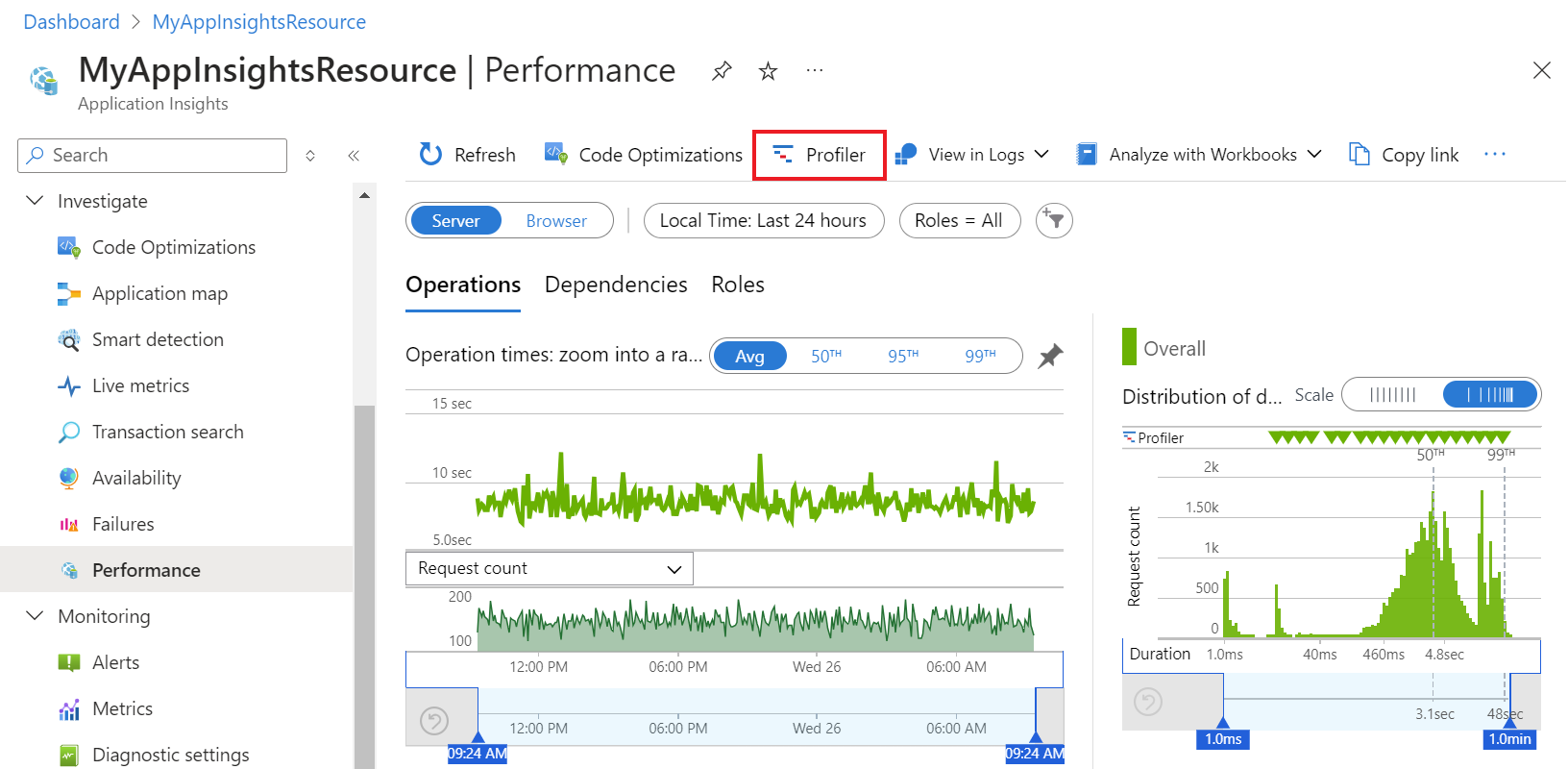Switch to Server view
This screenshot has height=769, width=1568.
pyautogui.click(x=455, y=220)
